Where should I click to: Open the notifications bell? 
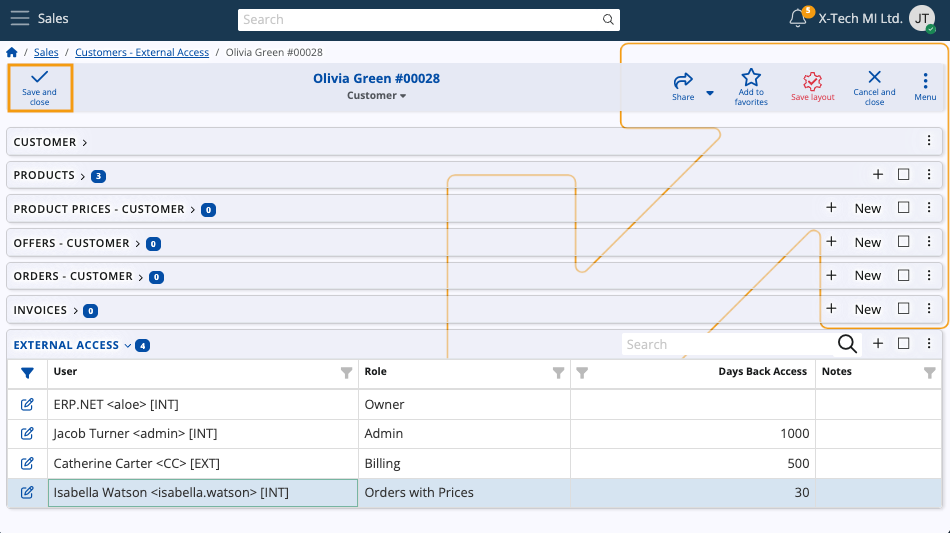797,18
